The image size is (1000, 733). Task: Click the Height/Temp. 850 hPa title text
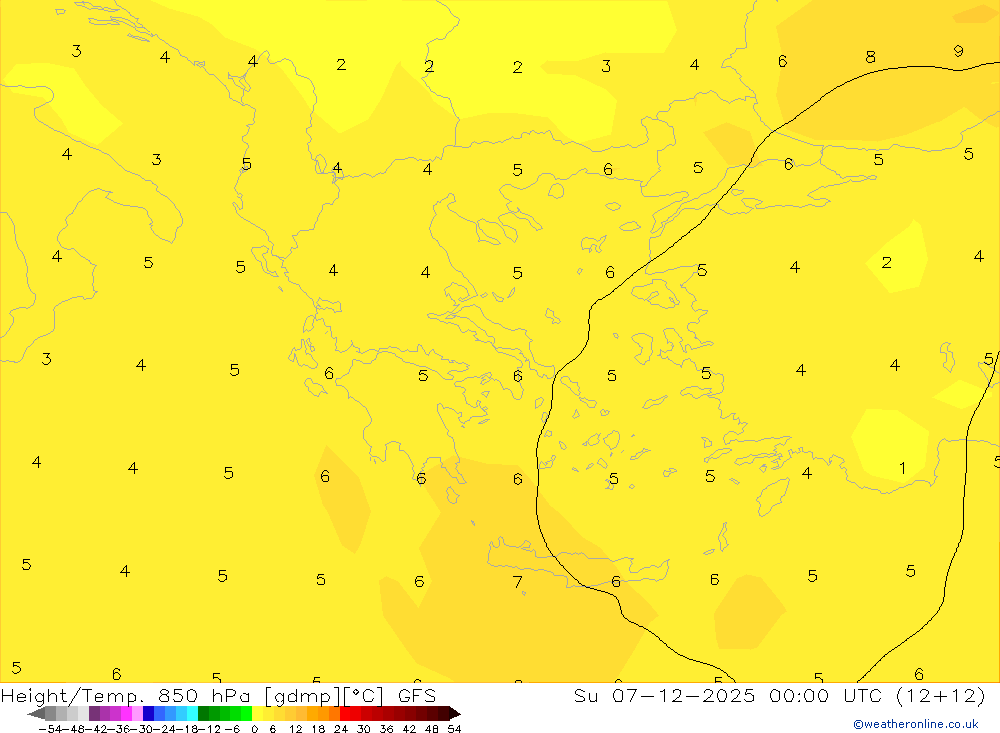pyautogui.click(x=126, y=695)
